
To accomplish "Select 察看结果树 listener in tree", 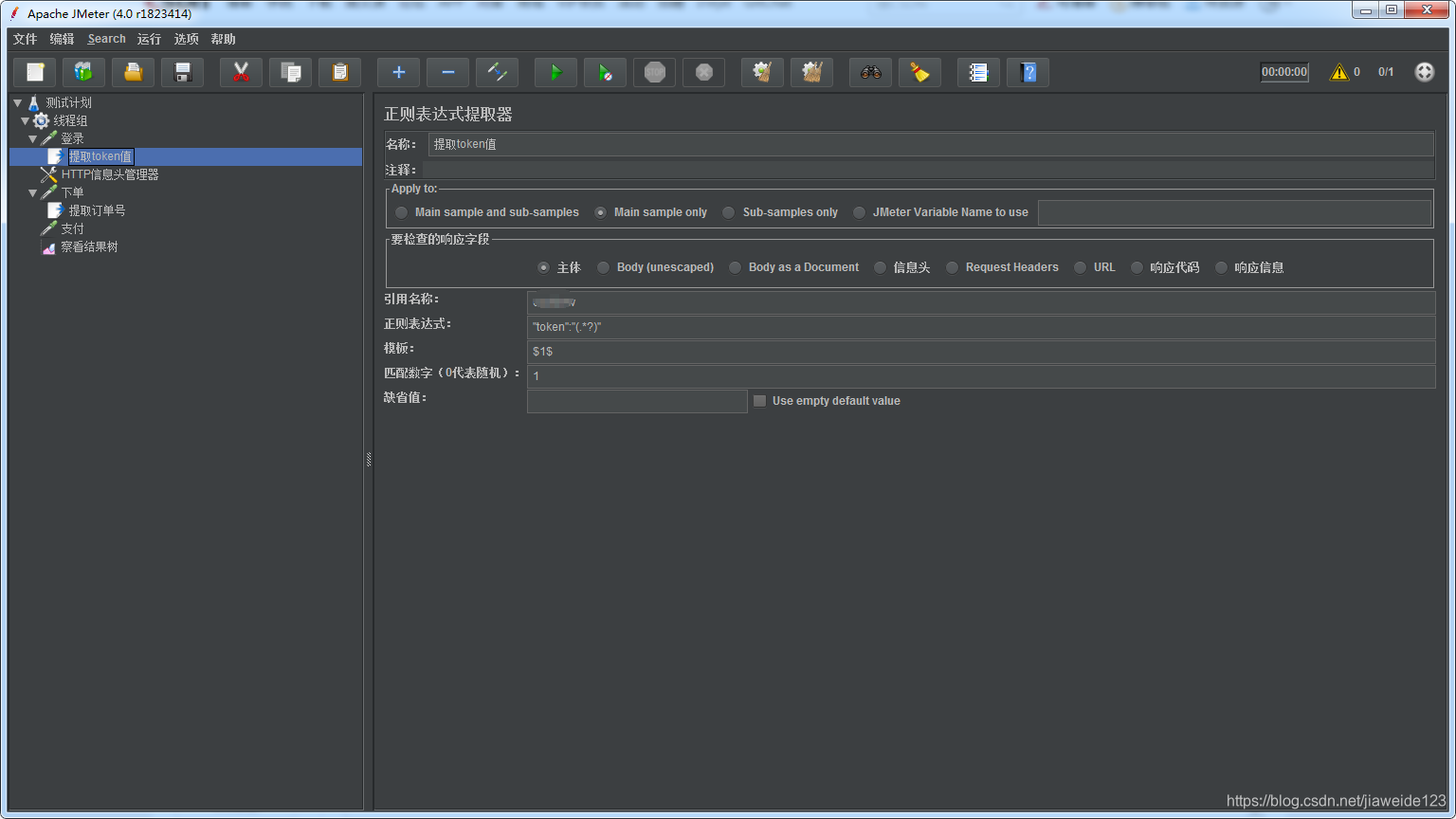I will 89,246.
